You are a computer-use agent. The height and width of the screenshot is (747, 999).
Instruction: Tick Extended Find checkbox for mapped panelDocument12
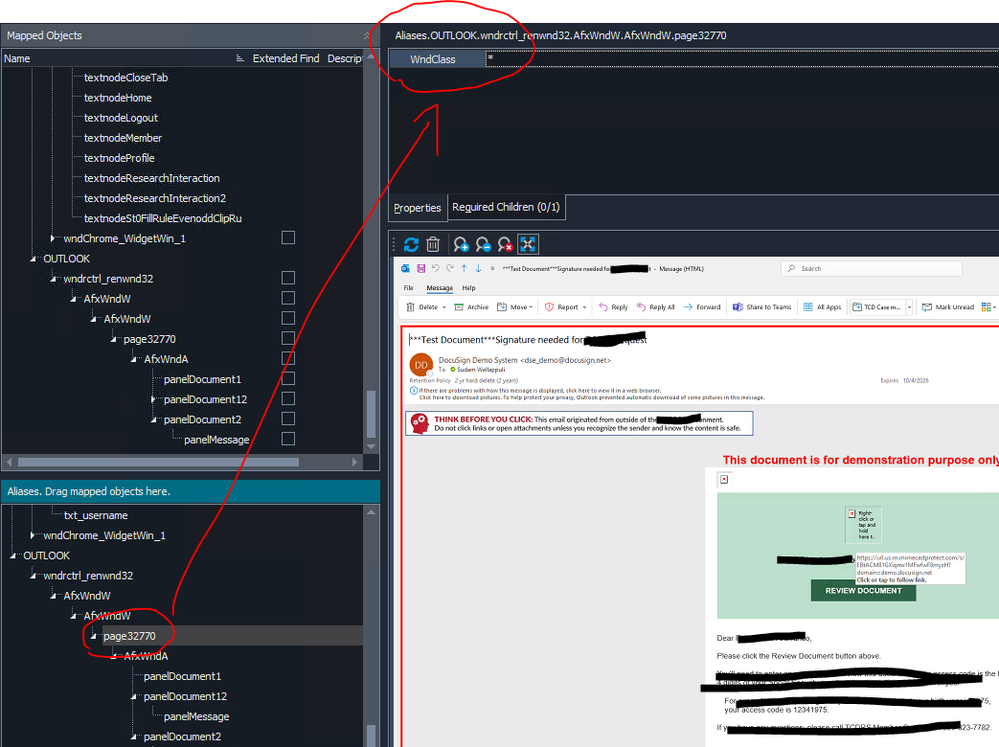(288, 399)
